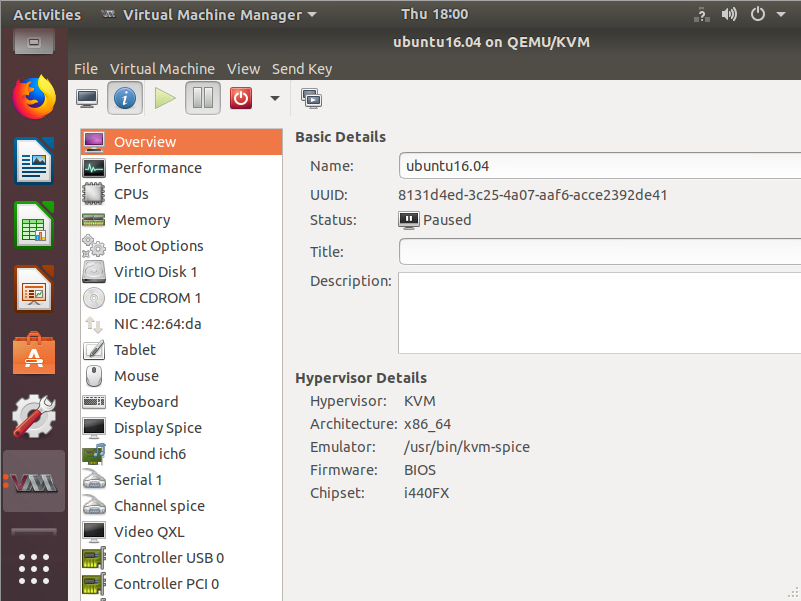The height and width of the screenshot is (601, 801).
Task: Show the graphical console view icon
Action: [x=87, y=98]
